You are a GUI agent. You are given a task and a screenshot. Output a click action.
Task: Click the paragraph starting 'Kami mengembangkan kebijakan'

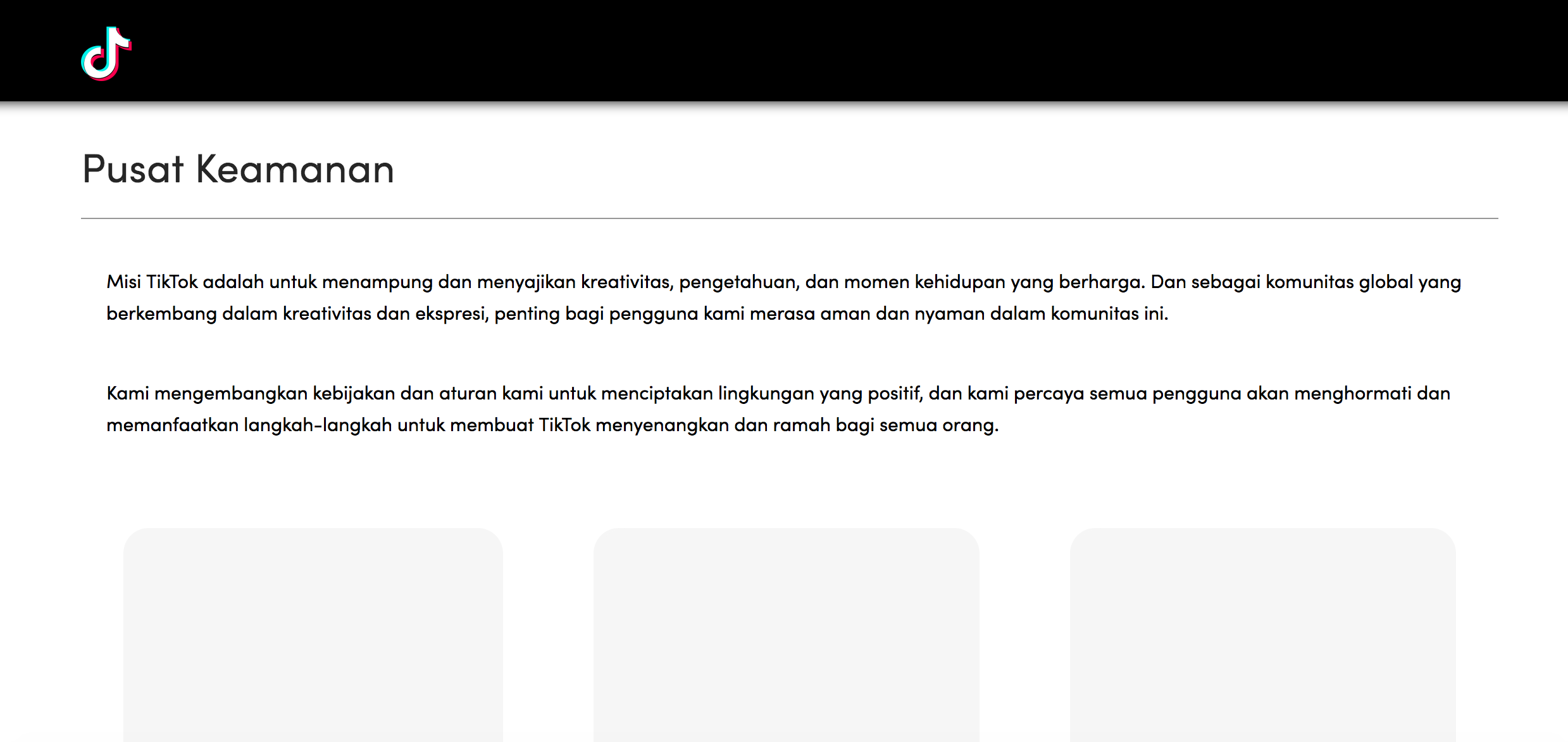click(x=778, y=409)
